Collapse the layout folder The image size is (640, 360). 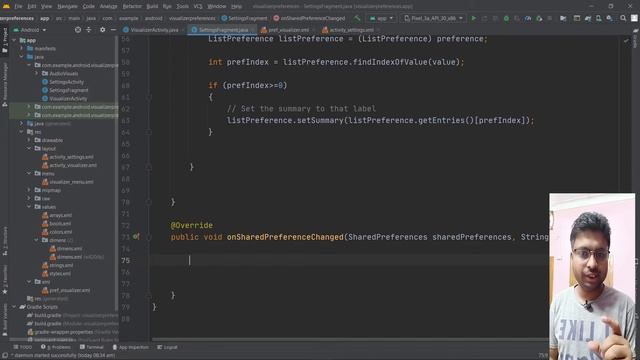29,149
